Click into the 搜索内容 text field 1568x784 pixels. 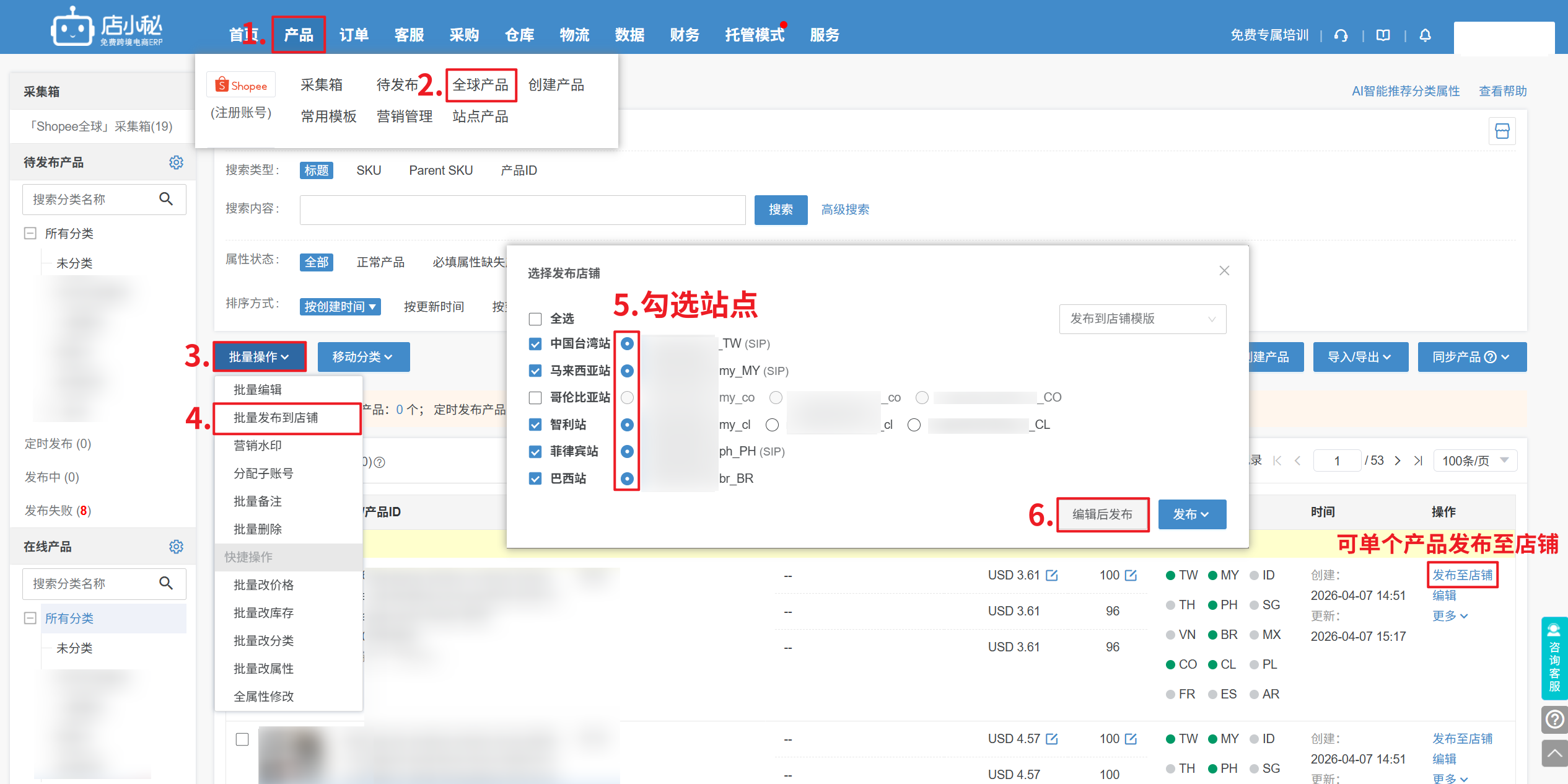coord(522,209)
